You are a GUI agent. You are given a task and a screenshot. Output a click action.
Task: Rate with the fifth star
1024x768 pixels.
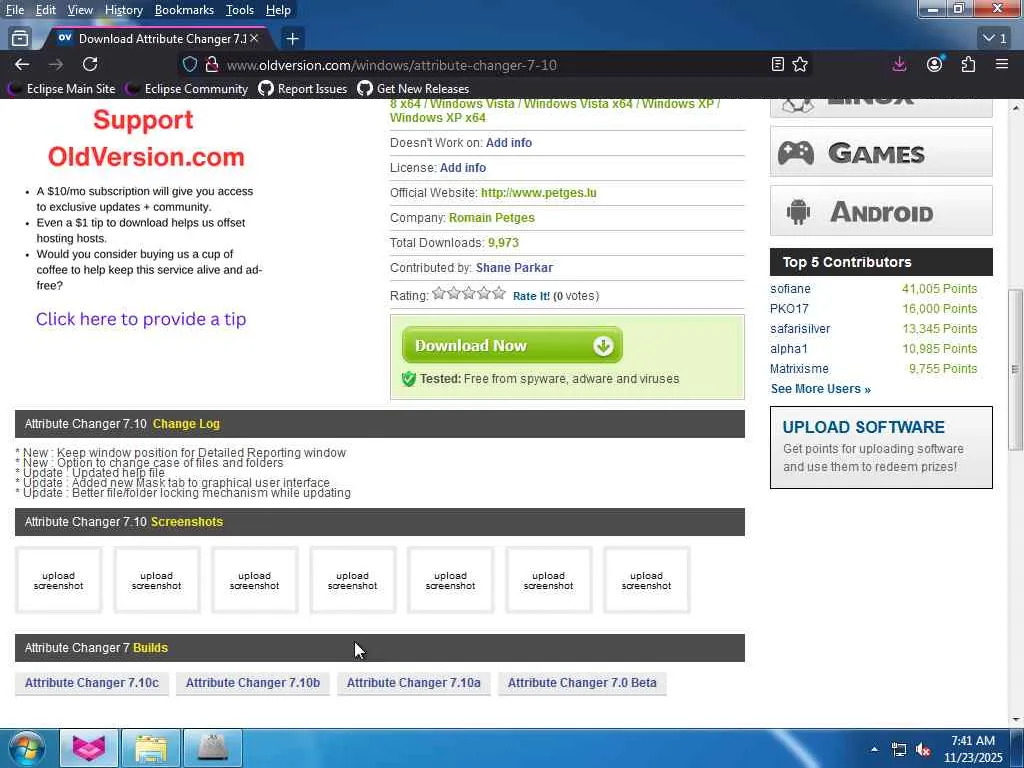[x=499, y=293]
